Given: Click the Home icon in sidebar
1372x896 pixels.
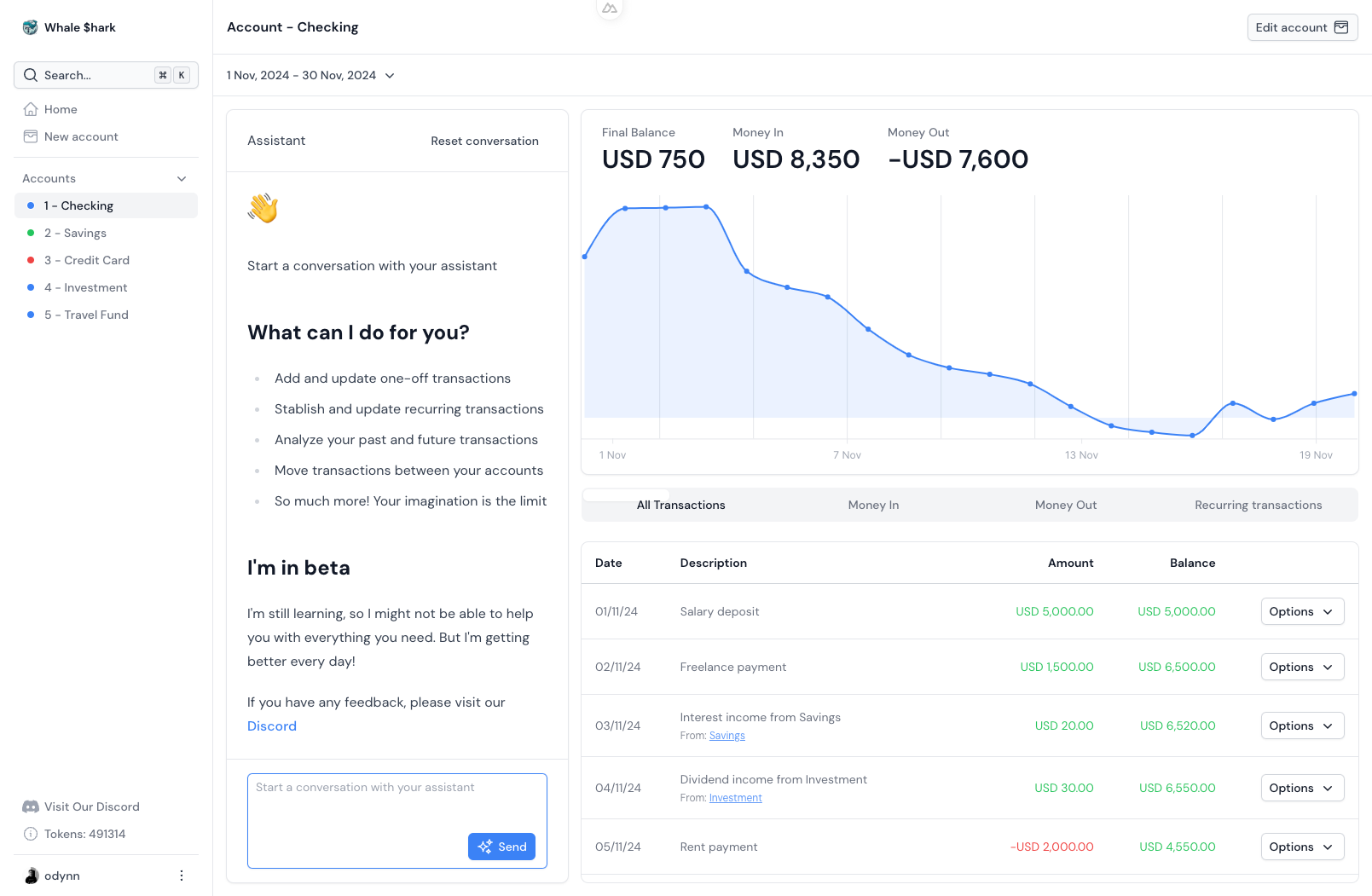Looking at the screenshot, I should (31, 109).
